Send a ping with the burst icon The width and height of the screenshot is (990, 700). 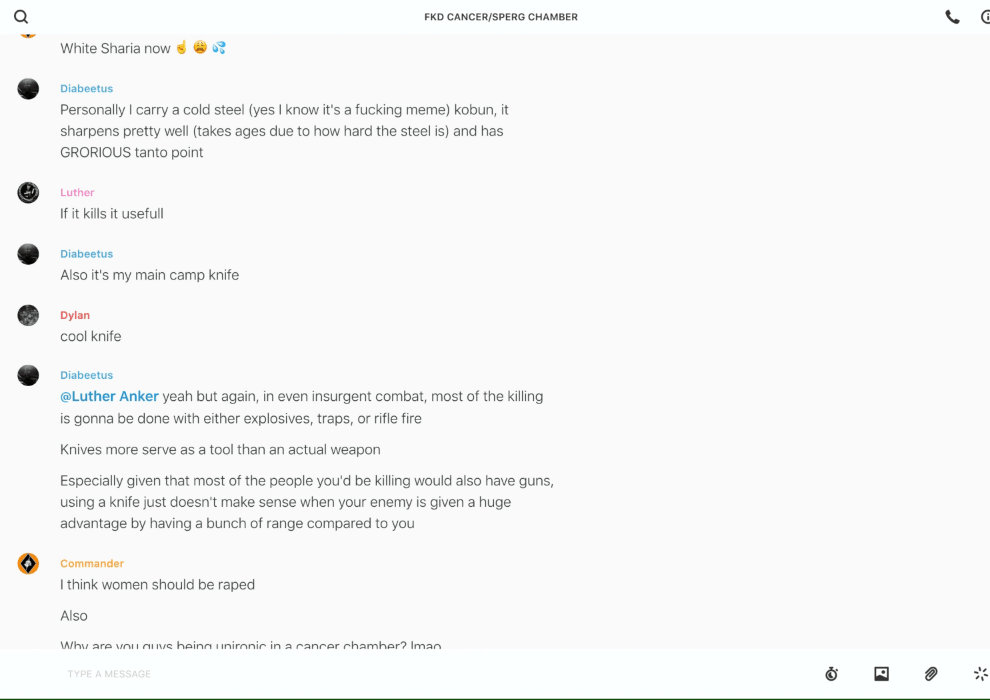pos(980,674)
